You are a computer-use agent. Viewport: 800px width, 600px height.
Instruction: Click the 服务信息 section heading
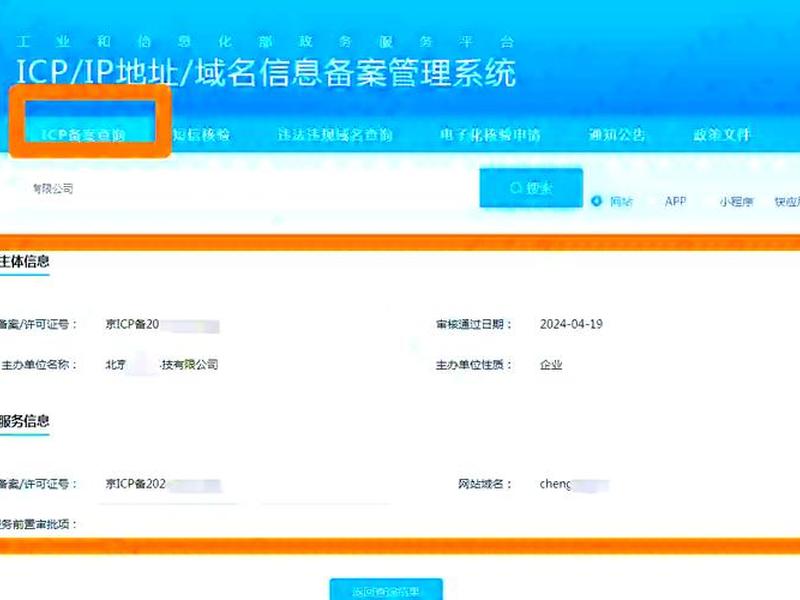coord(24,421)
